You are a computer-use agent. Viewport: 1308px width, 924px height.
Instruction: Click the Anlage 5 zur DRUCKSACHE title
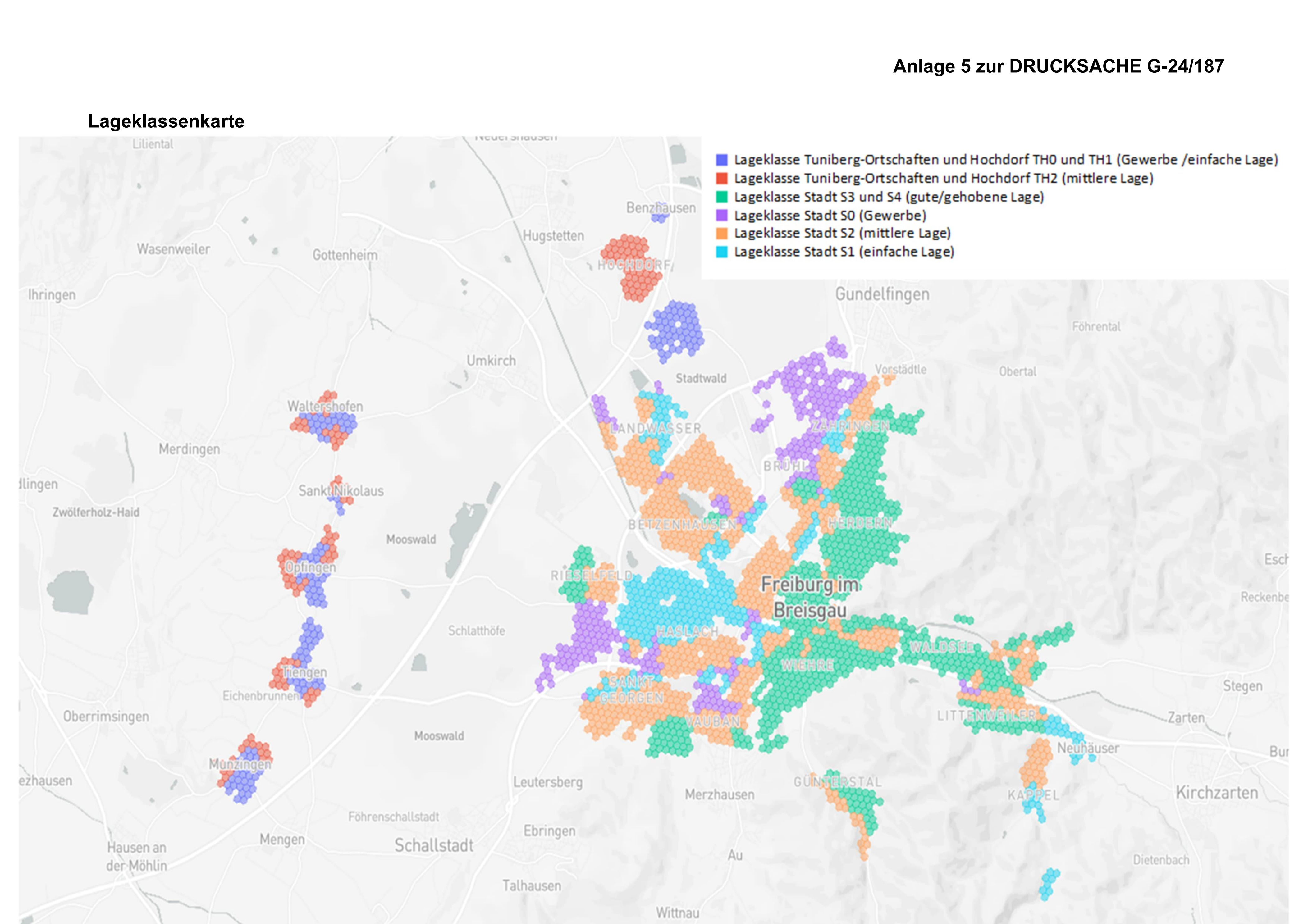click(1058, 66)
